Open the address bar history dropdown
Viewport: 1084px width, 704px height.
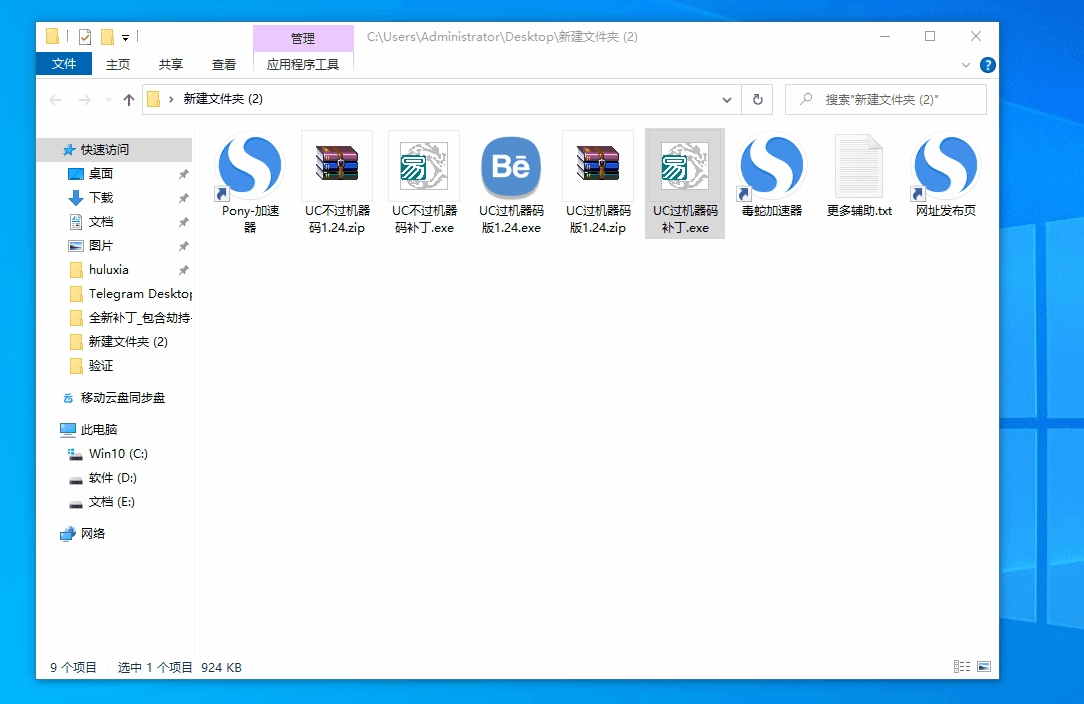click(727, 100)
